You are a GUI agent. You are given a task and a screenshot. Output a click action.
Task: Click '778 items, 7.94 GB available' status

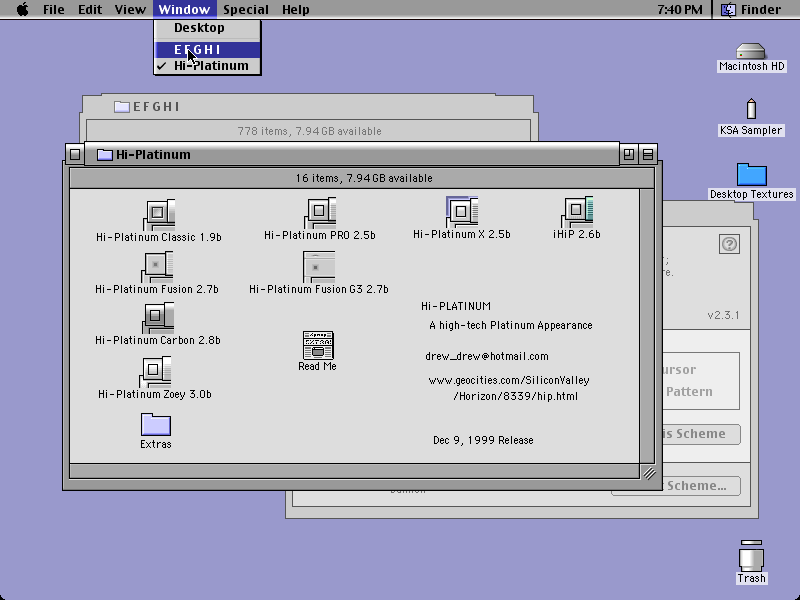coord(310,131)
